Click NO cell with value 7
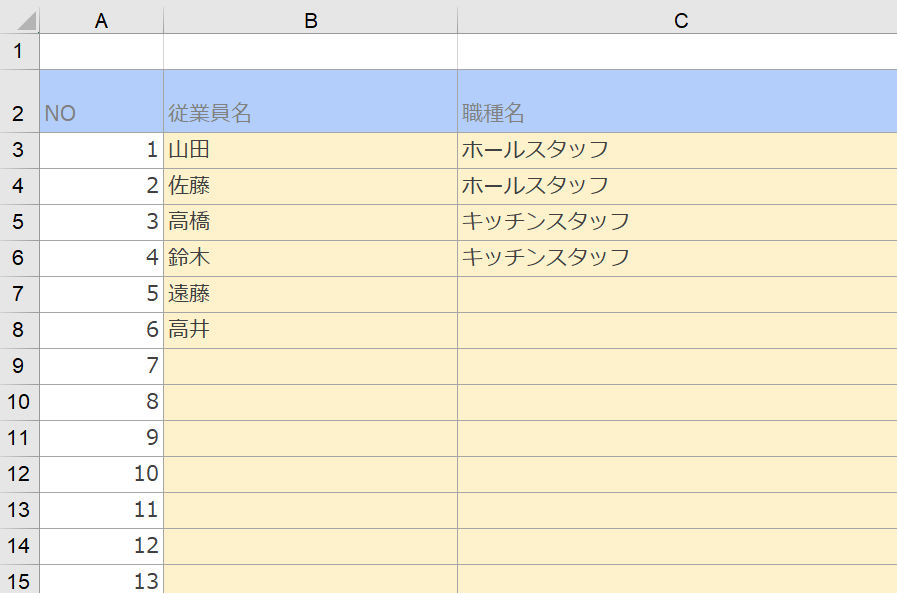The height and width of the screenshot is (593, 897). coord(101,367)
